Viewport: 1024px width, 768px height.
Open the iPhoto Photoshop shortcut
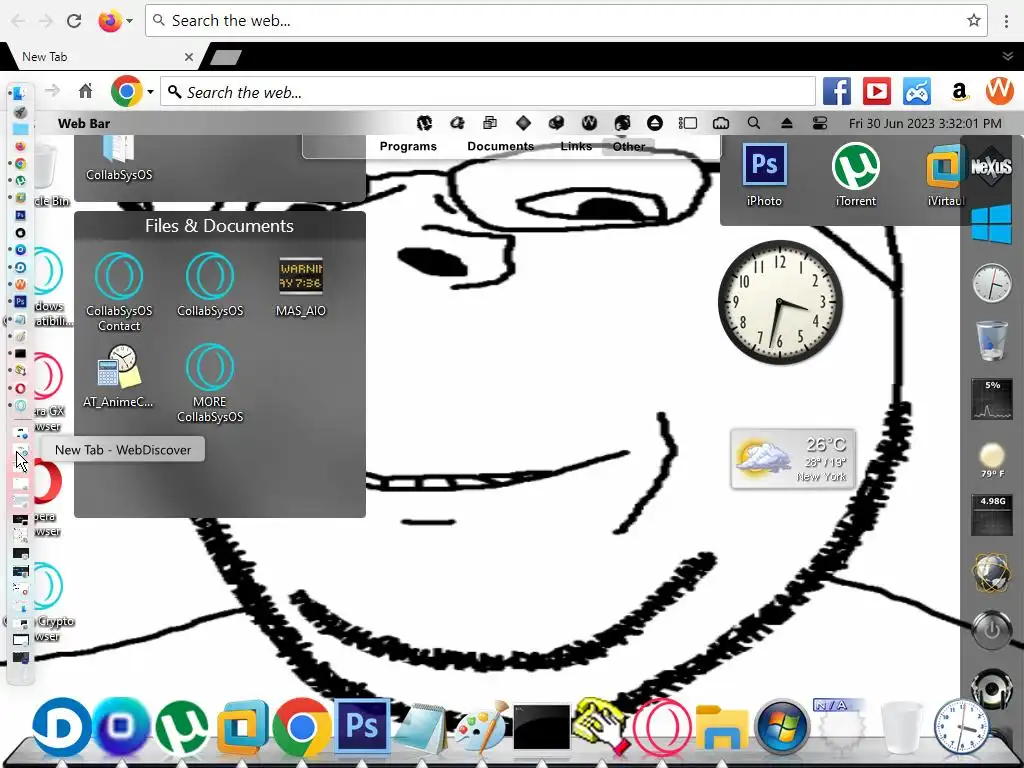click(764, 175)
